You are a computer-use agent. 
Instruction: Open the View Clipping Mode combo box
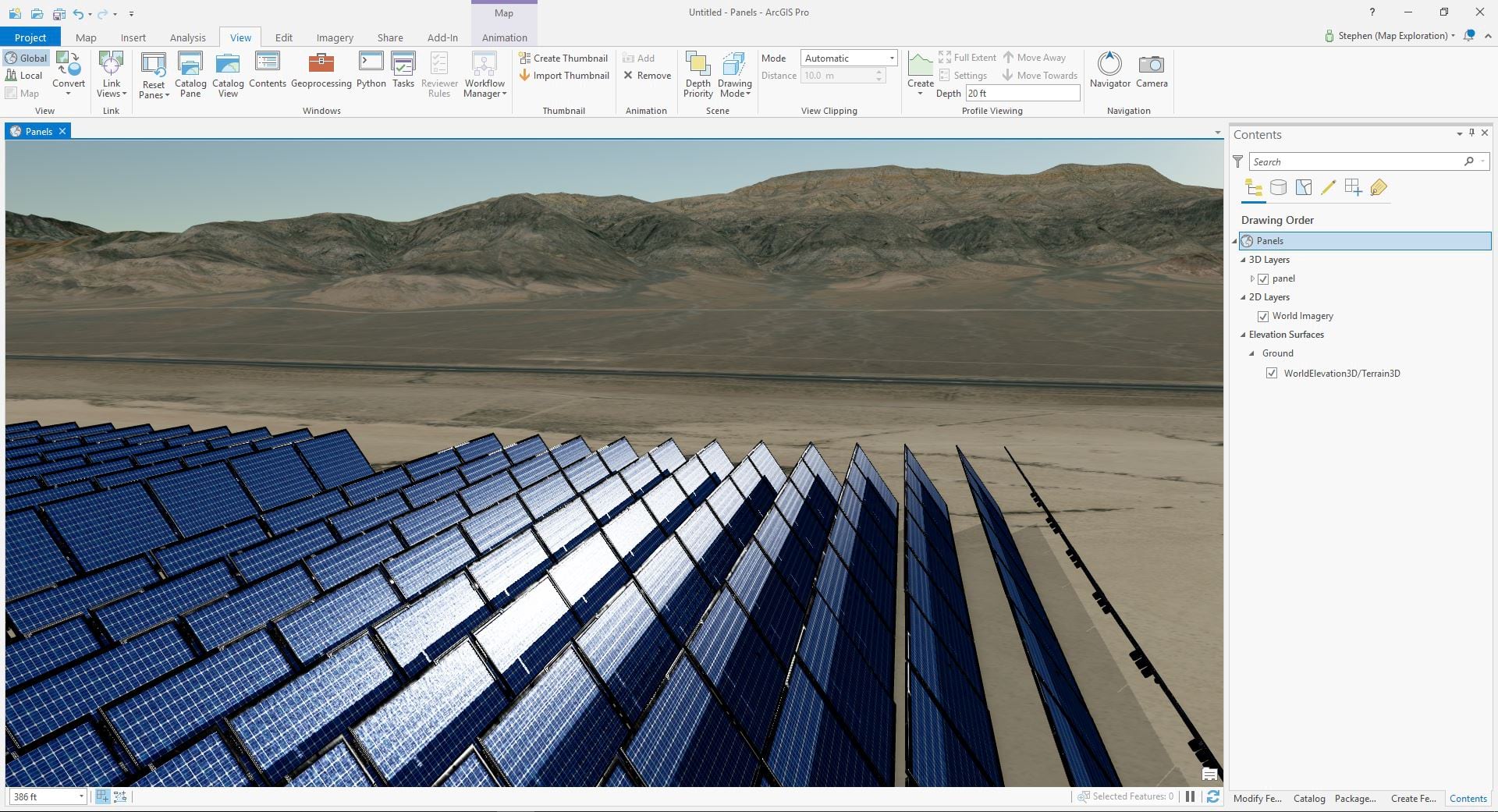(x=849, y=59)
